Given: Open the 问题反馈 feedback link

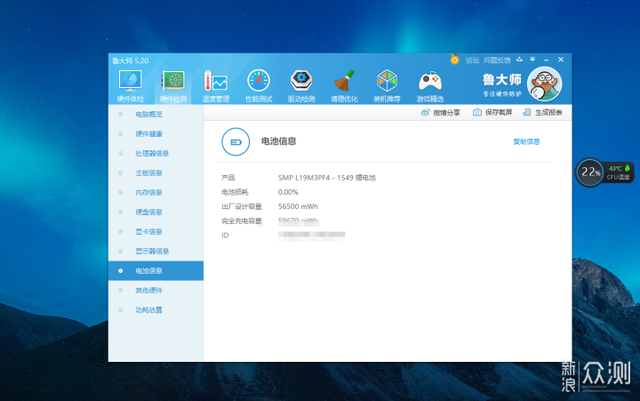Looking at the screenshot, I should pyautogui.click(x=497, y=60).
